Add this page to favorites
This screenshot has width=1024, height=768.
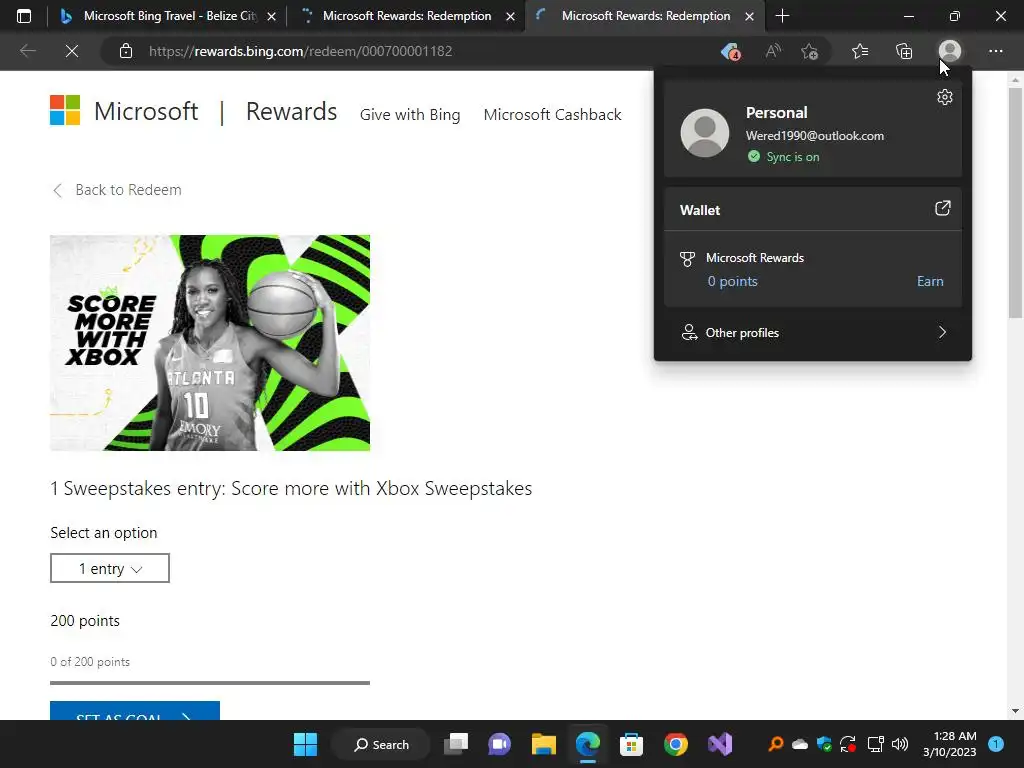point(810,51)
